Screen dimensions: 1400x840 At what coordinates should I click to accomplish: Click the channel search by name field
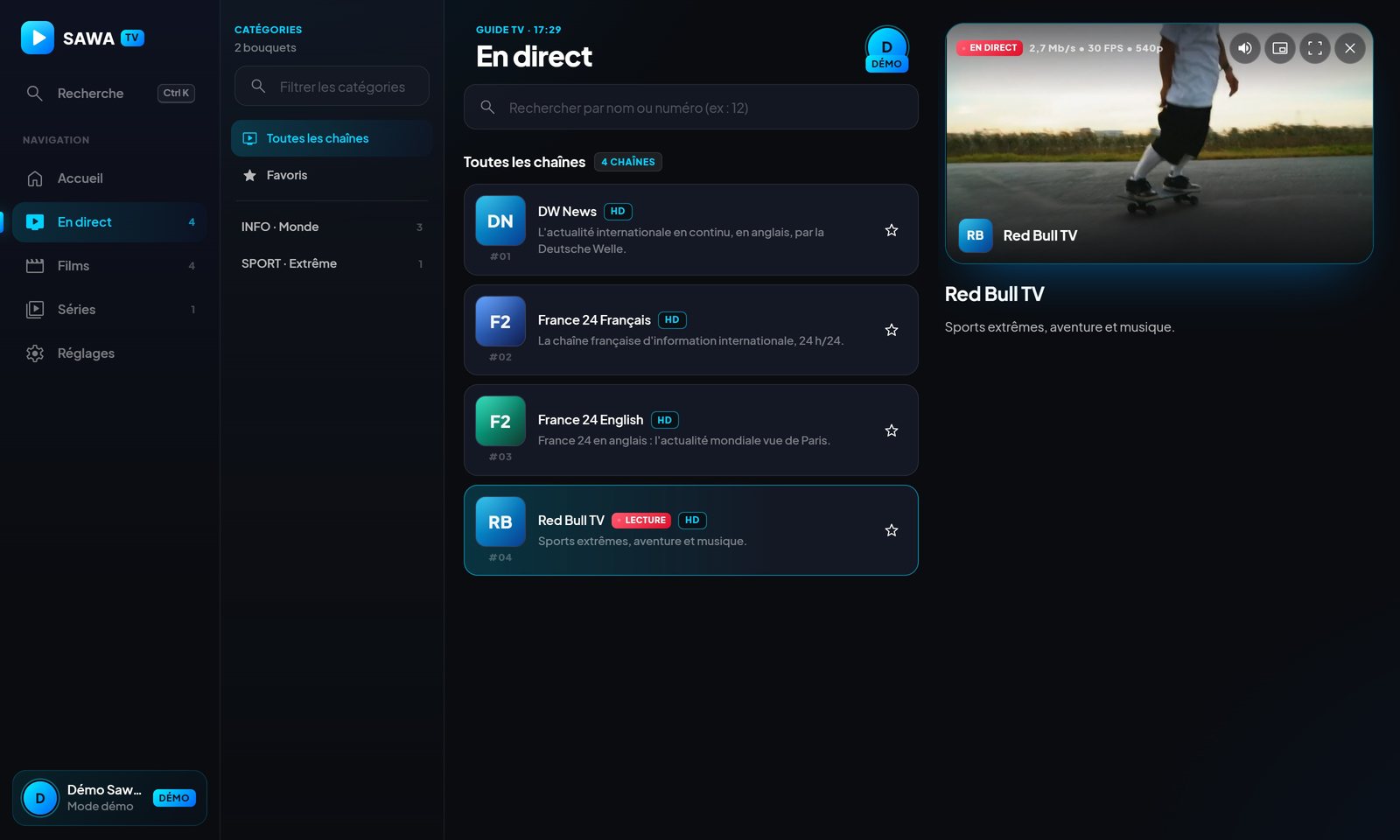point(690,108)
